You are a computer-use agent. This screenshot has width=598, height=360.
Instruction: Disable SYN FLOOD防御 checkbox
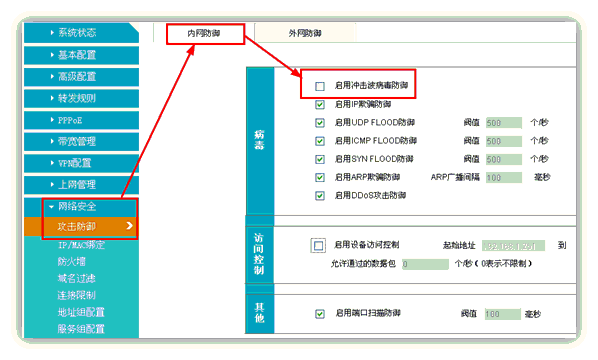point(320,159)
